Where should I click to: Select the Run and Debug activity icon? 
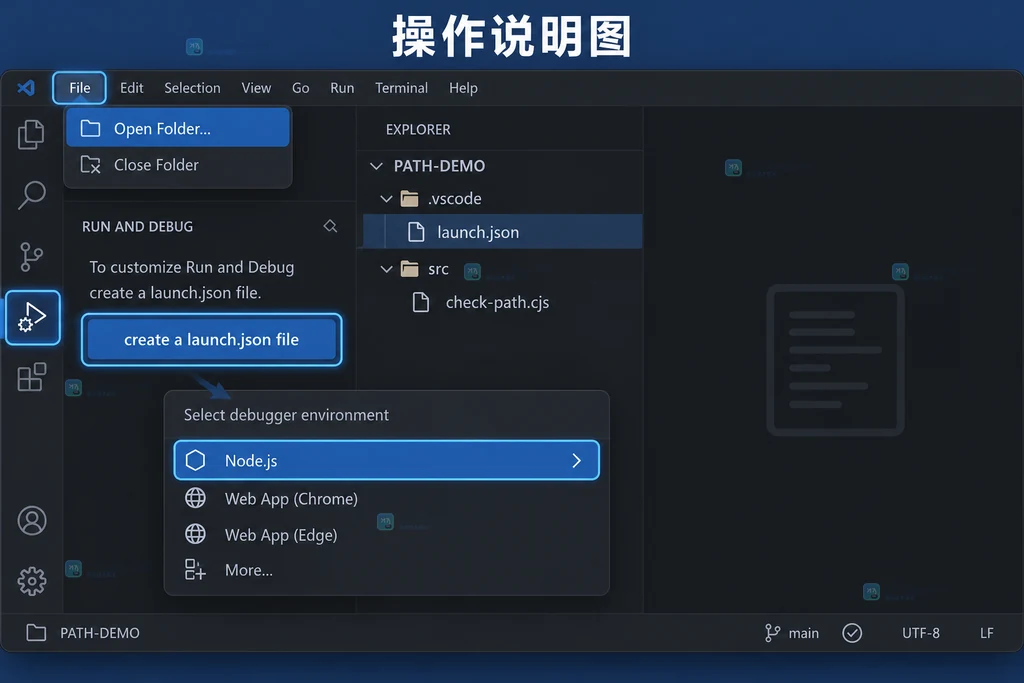tap(33, 317)
